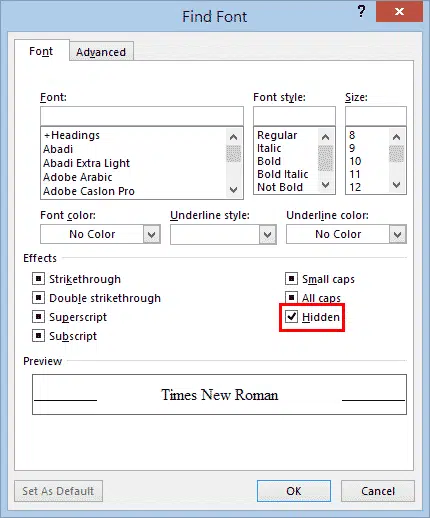The image size is (430, 518).
Task: Click the Cancel button
Action: click(x=378, y=491)
